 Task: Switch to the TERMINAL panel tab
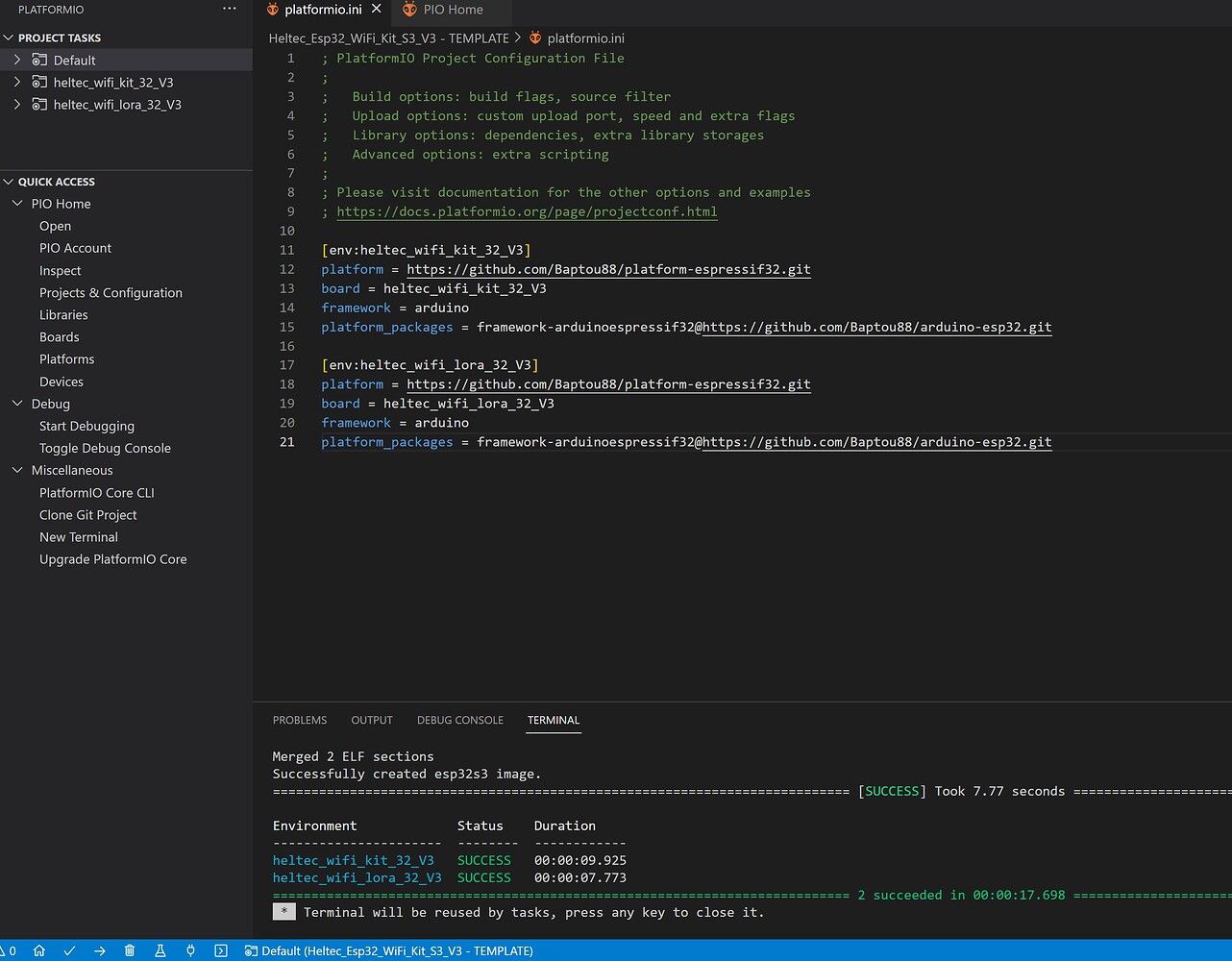click(x=554, y=720)
